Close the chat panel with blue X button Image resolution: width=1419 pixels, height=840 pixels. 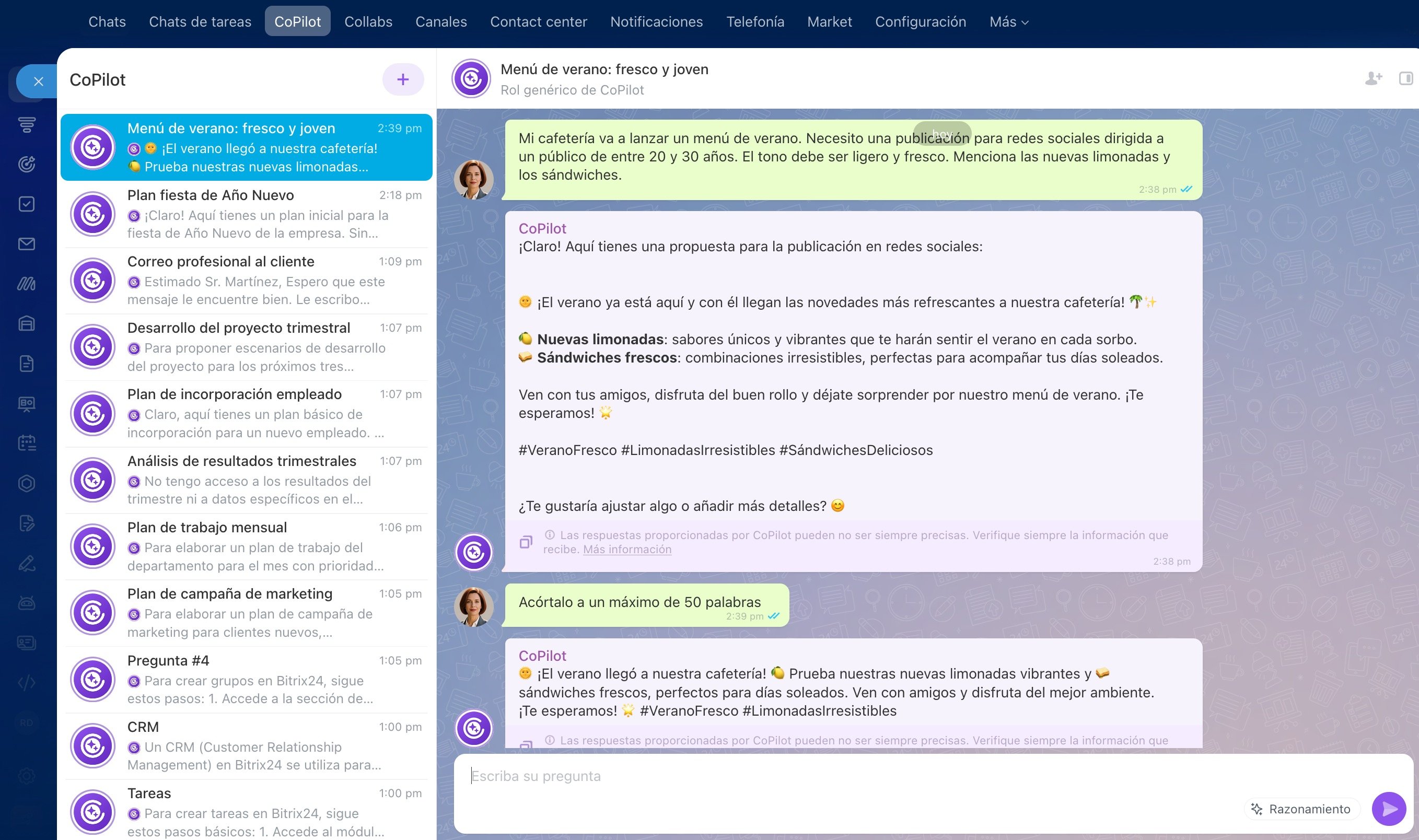(x=38, y=81)
